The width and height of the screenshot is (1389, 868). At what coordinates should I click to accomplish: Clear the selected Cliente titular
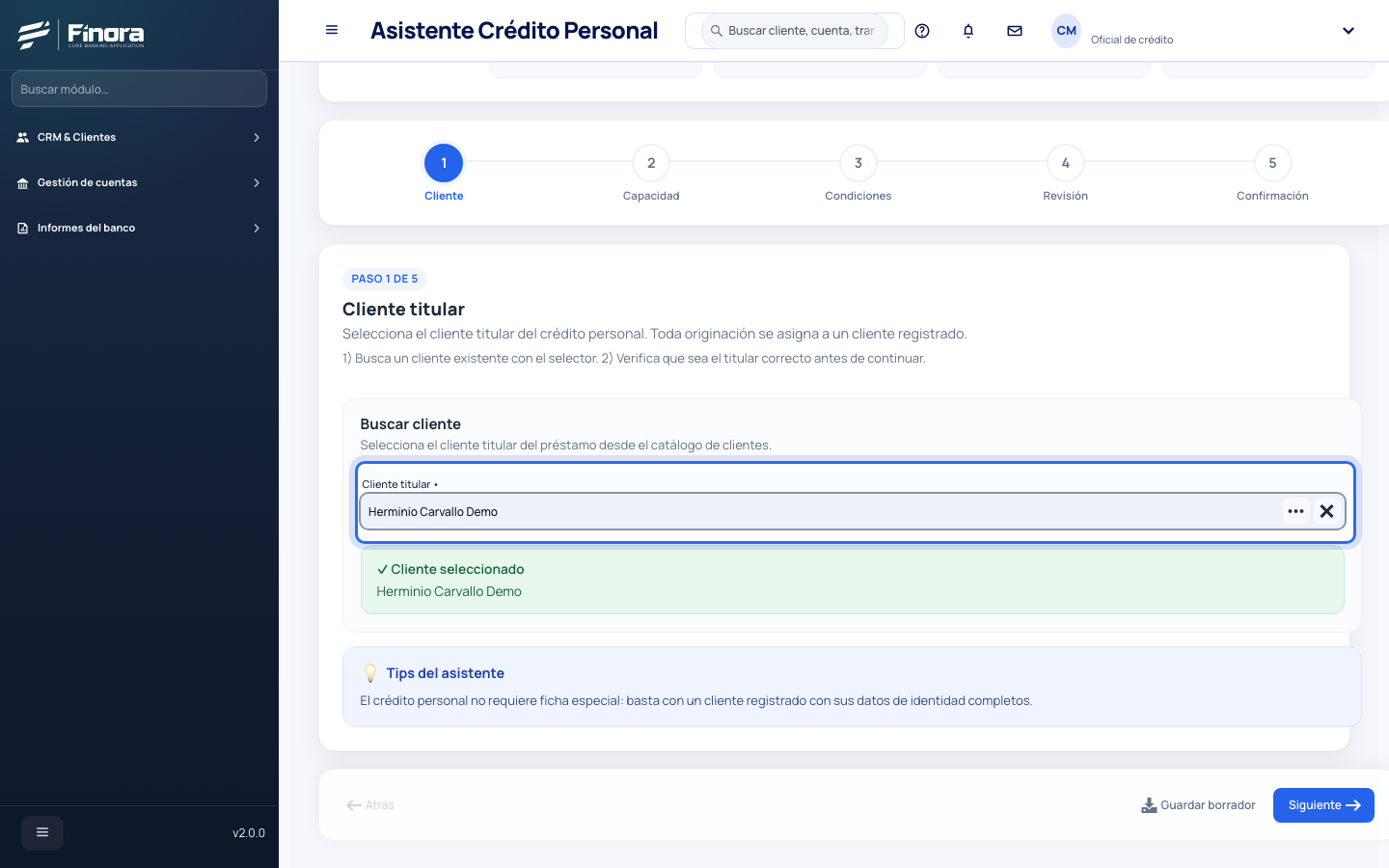click(1327, 511)
